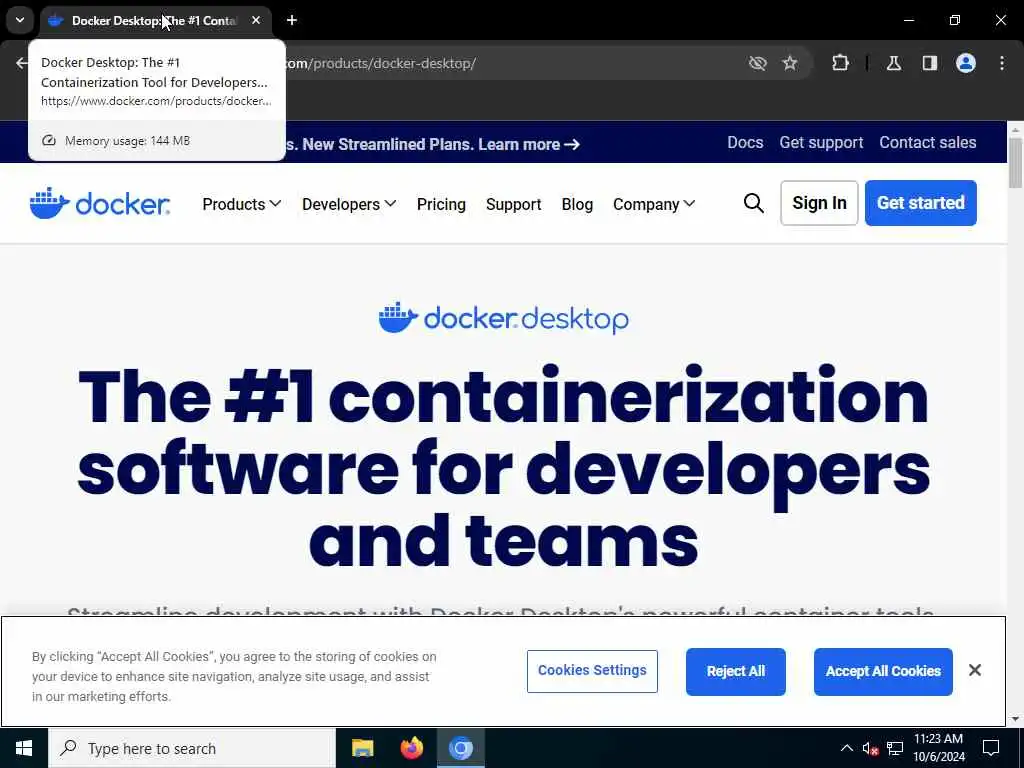This screenshot has width=1024, height=768.
Task: Go back with the browser arrow
Action: (x=22, y=63)
